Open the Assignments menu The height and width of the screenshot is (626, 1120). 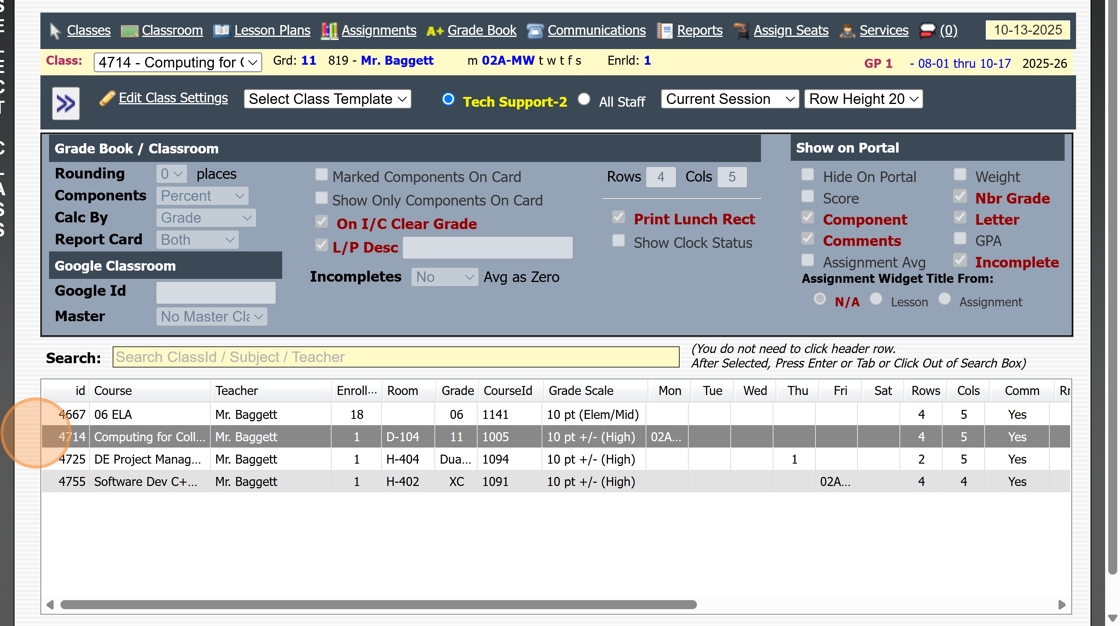379,30
